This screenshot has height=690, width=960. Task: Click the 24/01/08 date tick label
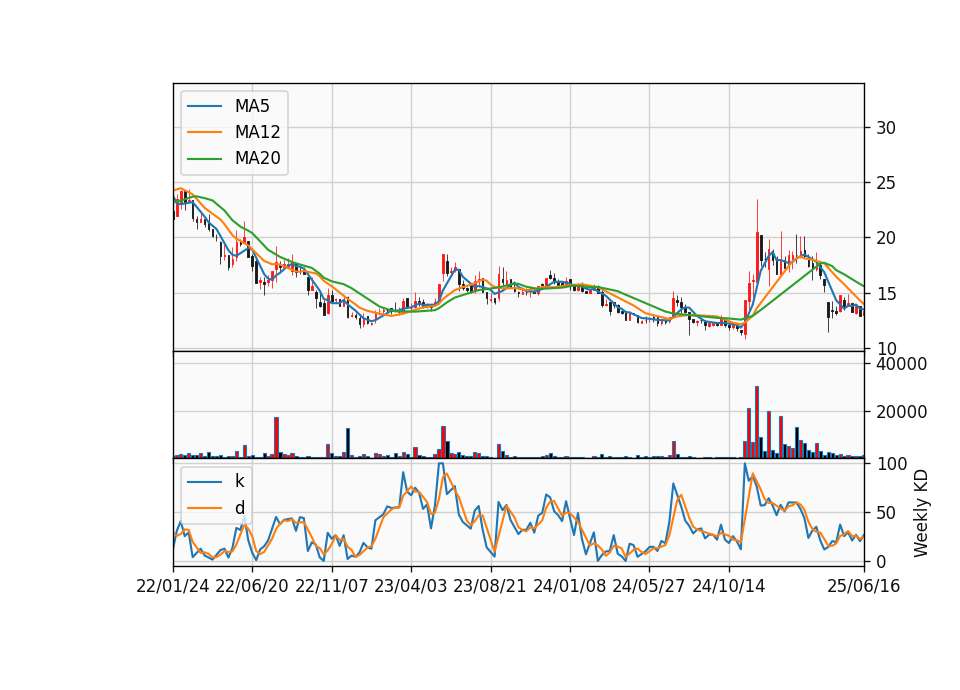[x=569, y=586]
